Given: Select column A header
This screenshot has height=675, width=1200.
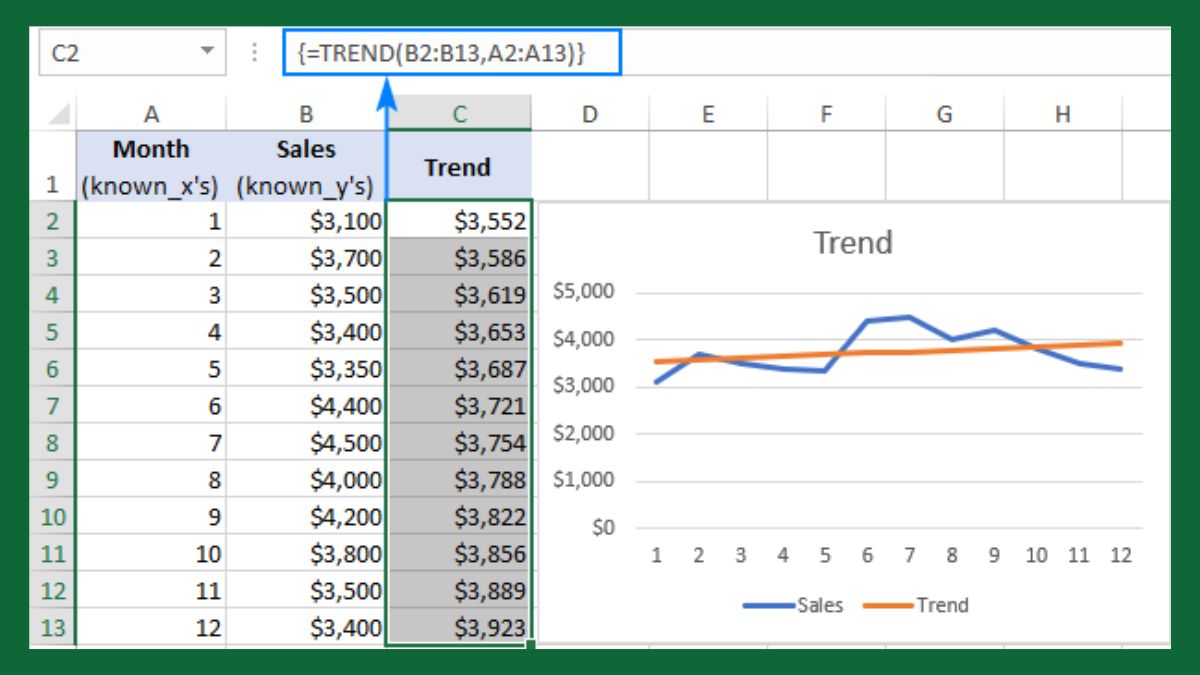Looking at the screenshot, I should [x=152, y=113].
